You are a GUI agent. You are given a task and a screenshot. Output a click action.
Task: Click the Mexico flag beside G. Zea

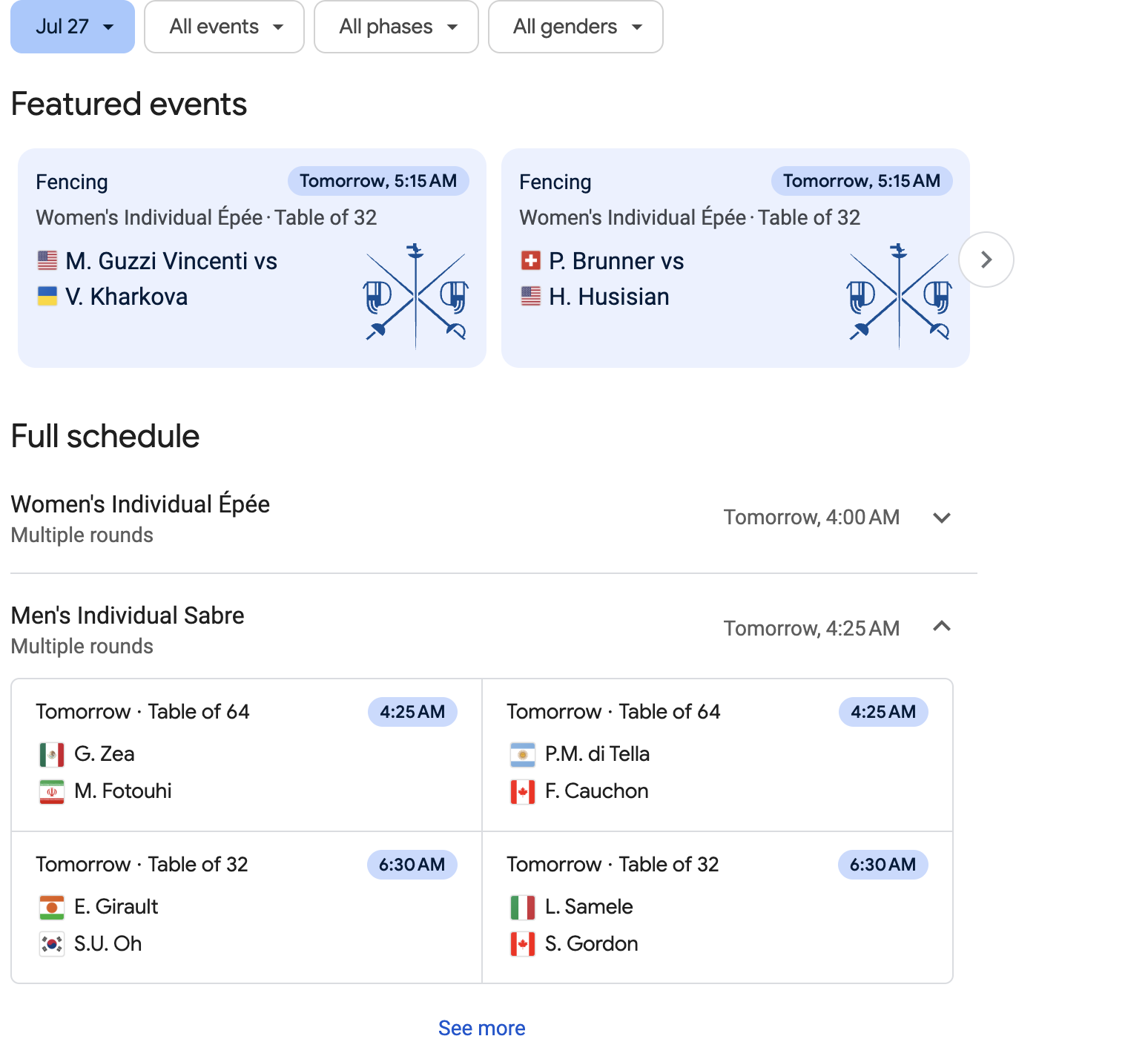pyautogui.click(x=52, y=754)
